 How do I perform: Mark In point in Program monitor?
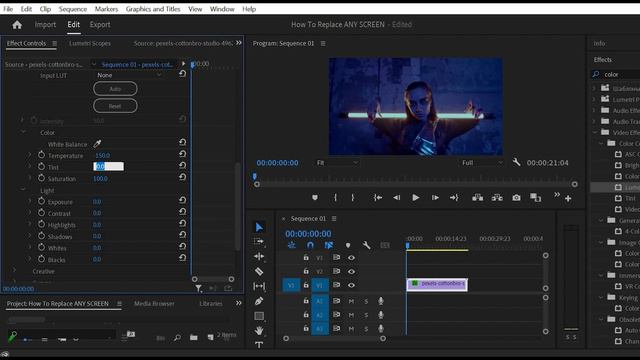point(336,198)
